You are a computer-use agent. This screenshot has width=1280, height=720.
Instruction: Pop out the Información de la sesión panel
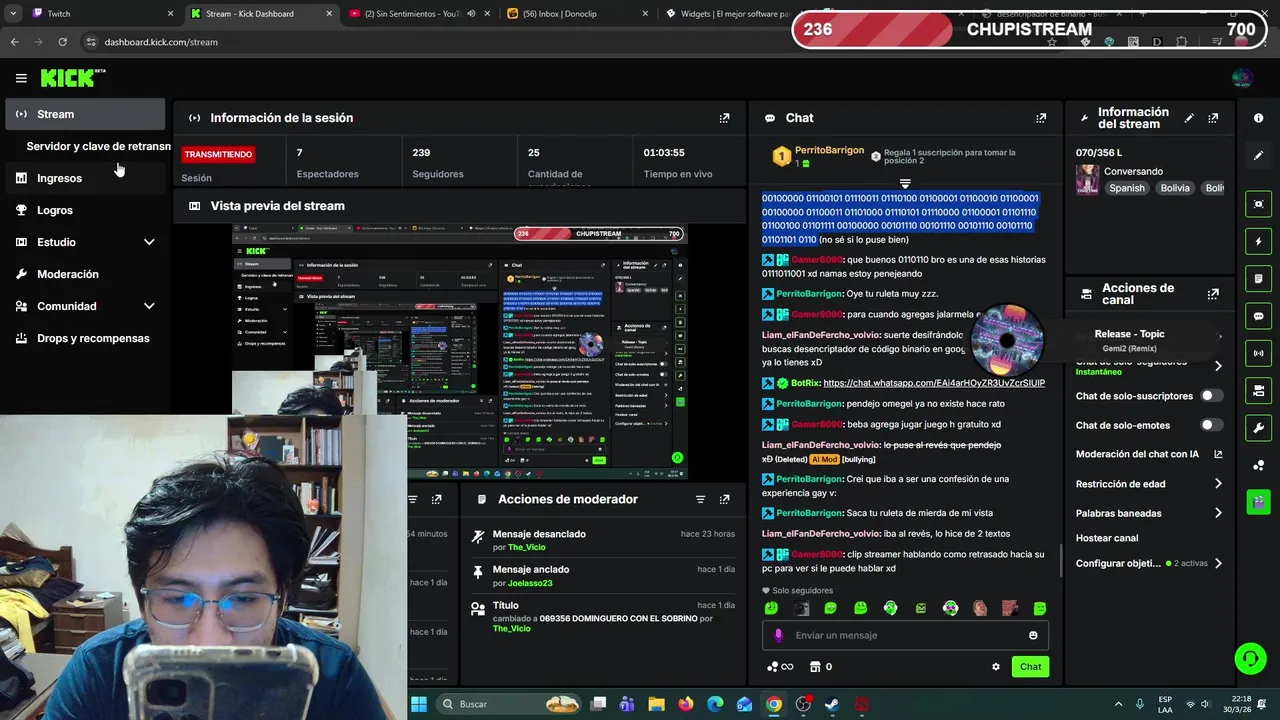point(724,118)
